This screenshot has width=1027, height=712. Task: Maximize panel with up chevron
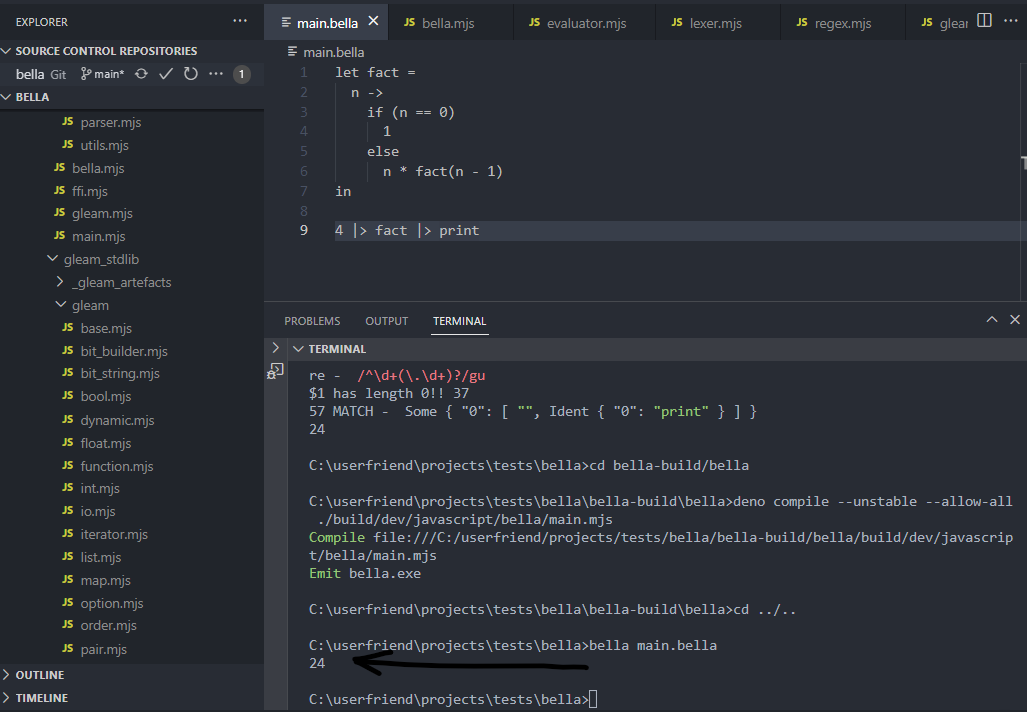(992, 319)
